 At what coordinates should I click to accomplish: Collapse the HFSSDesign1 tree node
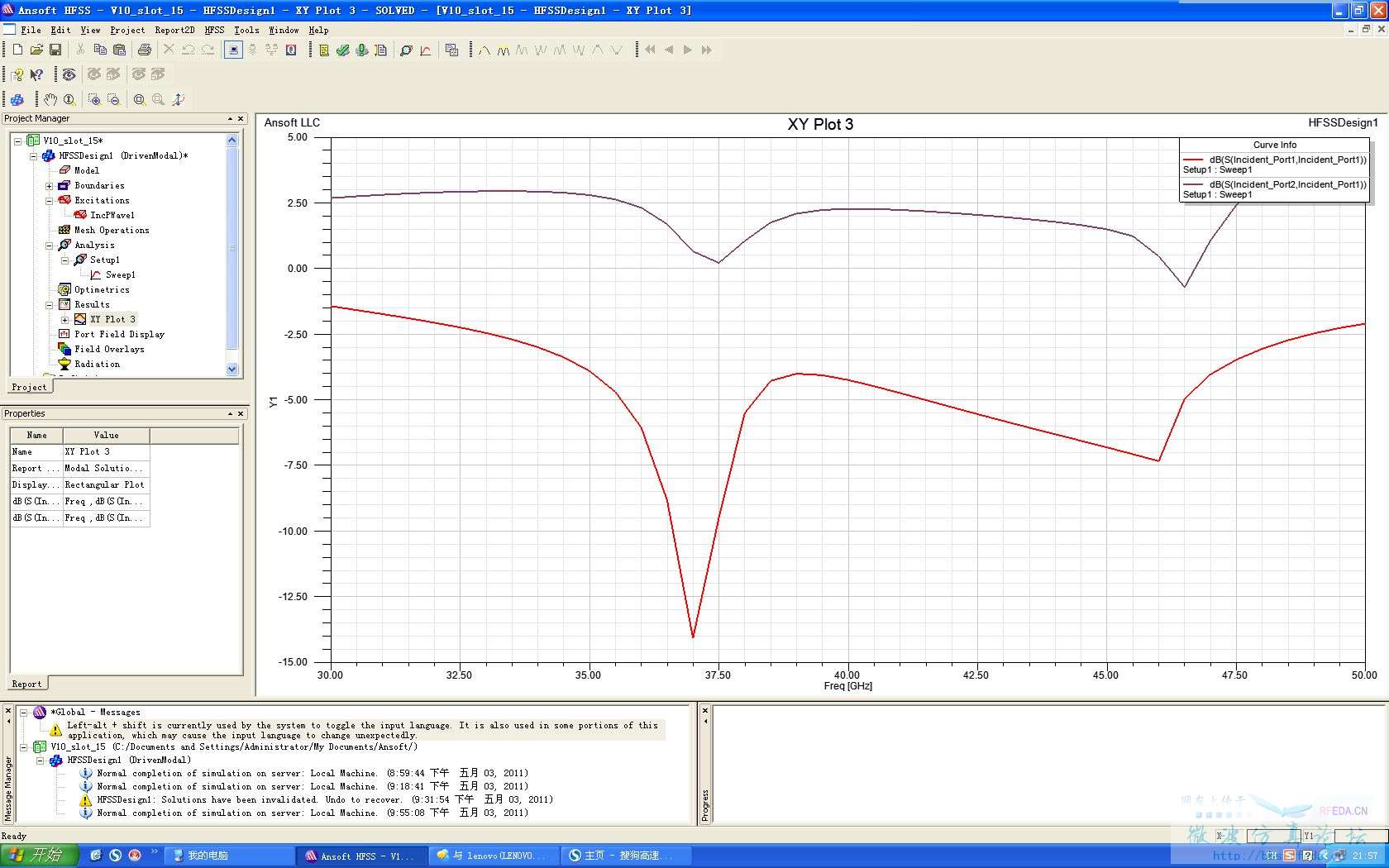pyautogui.click(x=33, y=156)
